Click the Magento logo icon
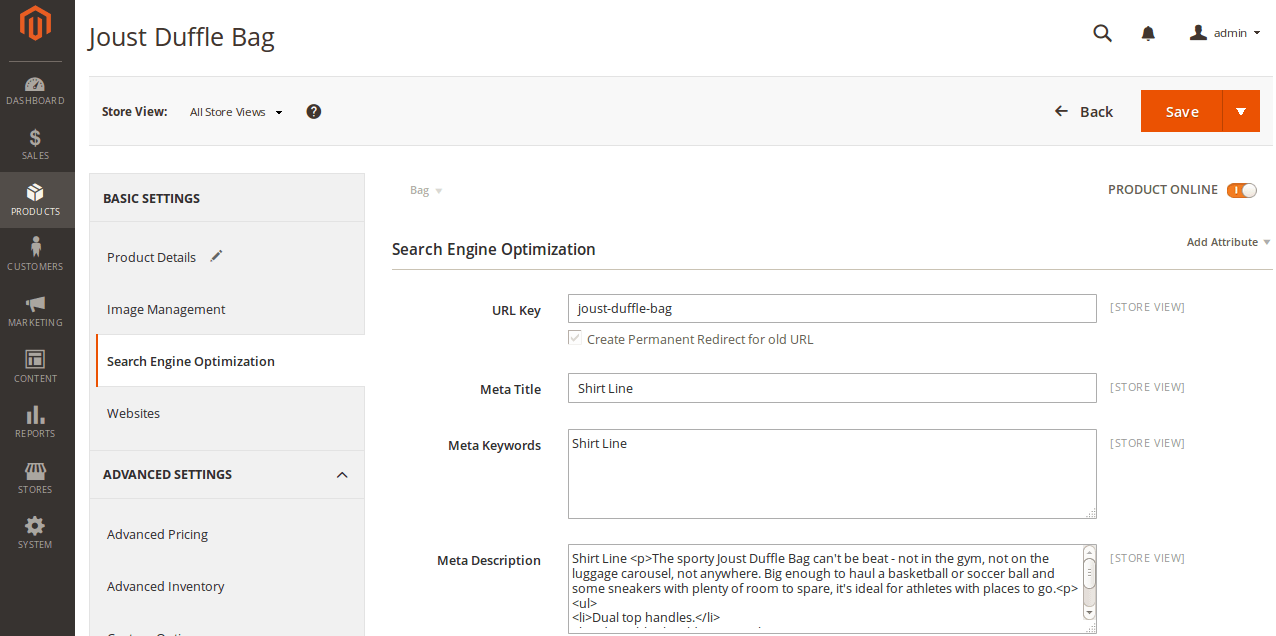 coord(36,23)
